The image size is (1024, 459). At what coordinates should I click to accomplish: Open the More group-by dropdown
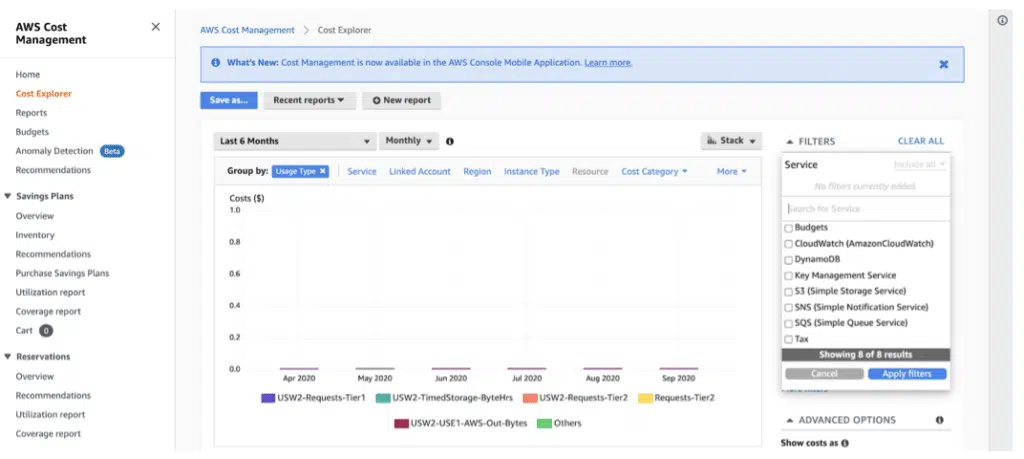click(731, 171)
